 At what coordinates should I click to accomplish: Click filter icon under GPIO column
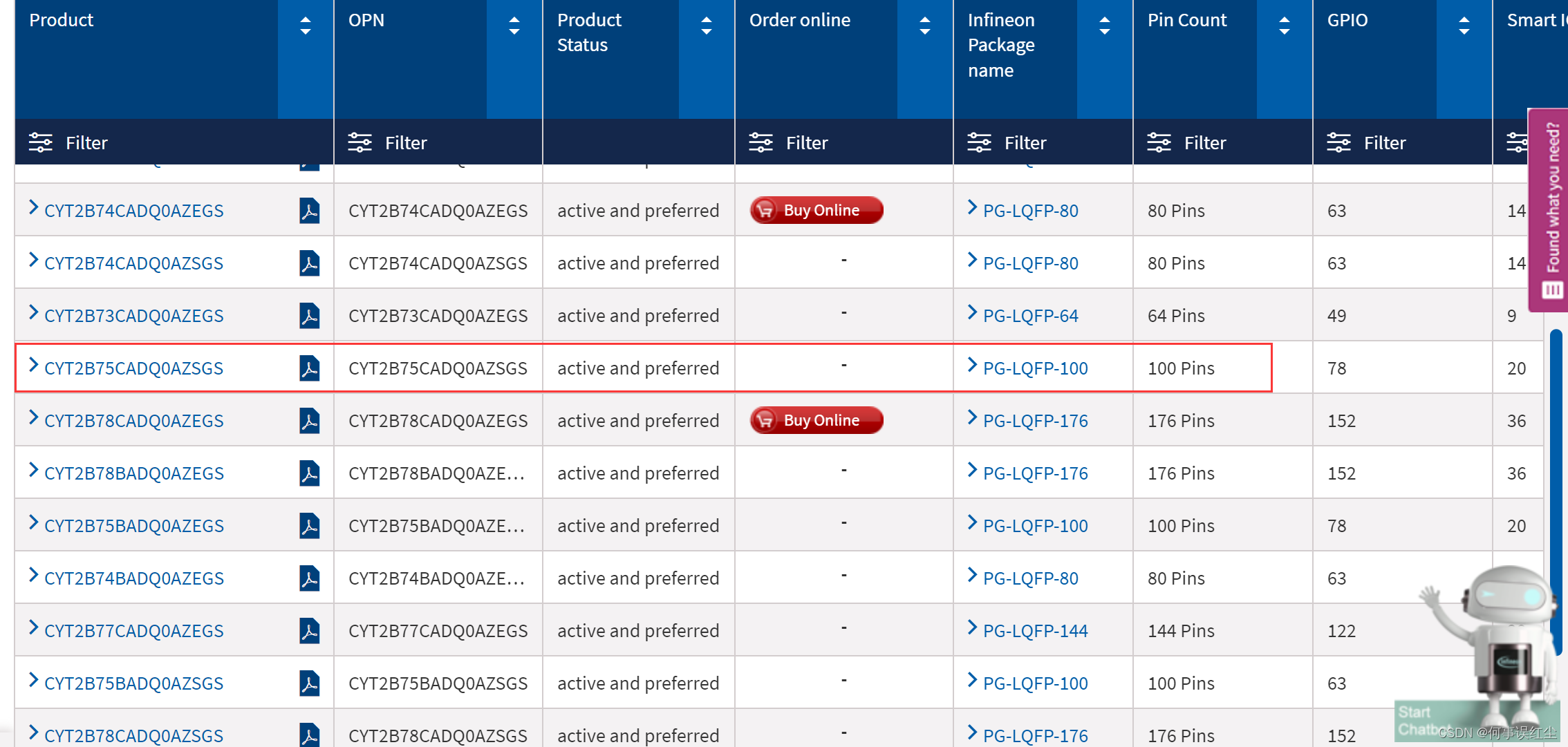pyautogui.click(x=1338, y=142)
